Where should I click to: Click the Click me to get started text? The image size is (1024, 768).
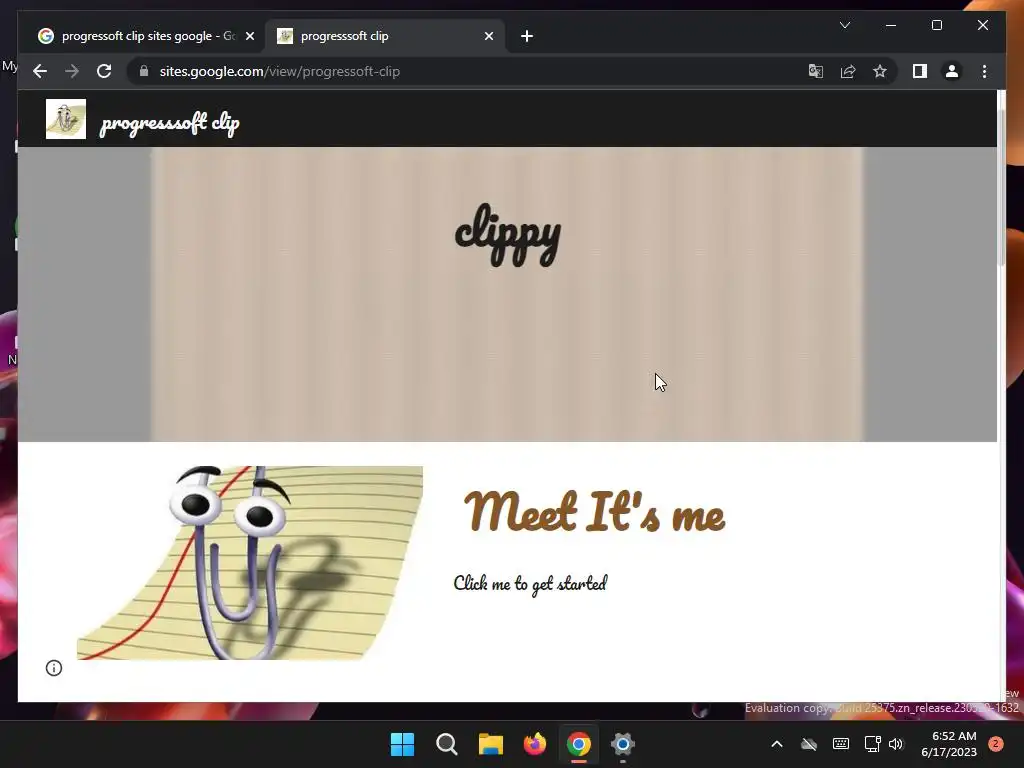(530, 583)
